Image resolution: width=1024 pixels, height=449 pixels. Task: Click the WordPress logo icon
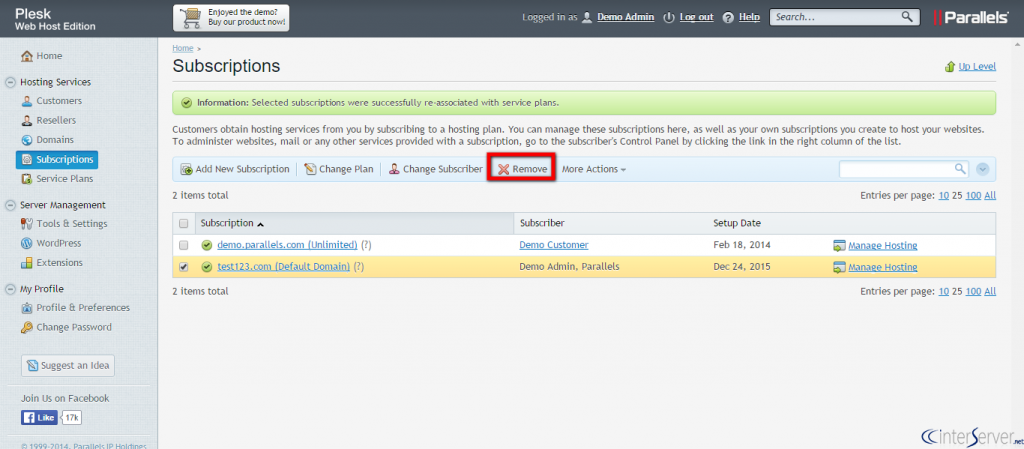point(27,243)
